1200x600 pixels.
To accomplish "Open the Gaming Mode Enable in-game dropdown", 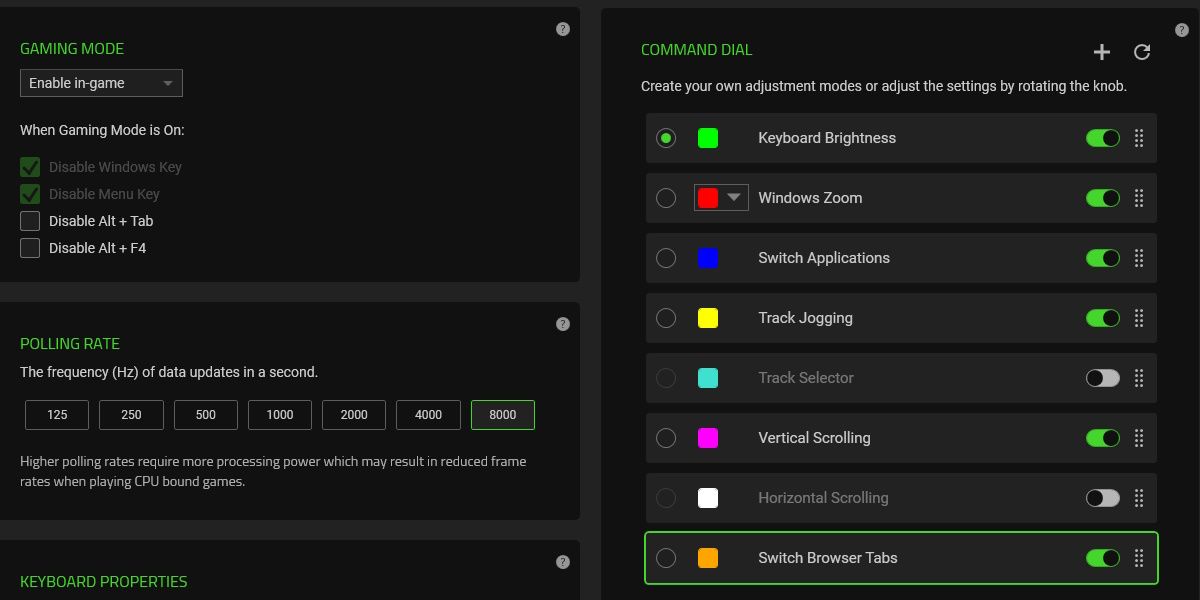I will [x=101, y=83].
